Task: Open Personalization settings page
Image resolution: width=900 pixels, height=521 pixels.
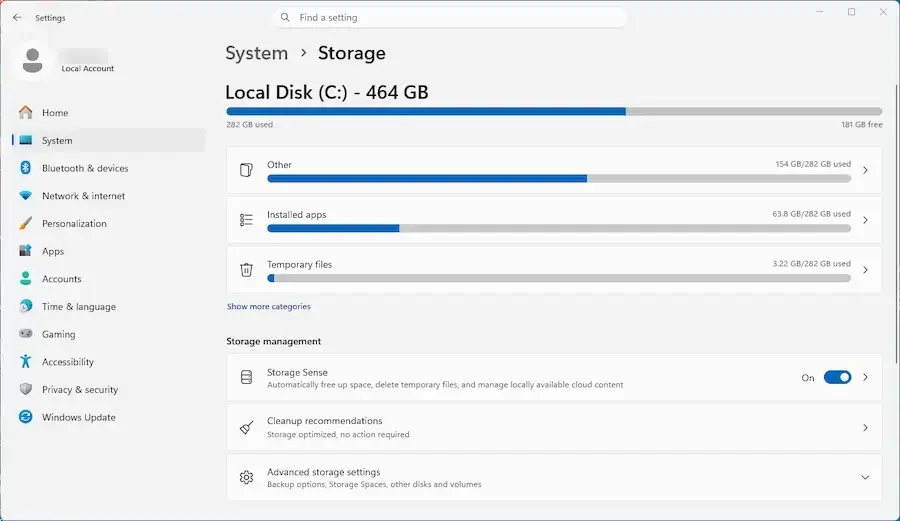Action: [108, 223]
